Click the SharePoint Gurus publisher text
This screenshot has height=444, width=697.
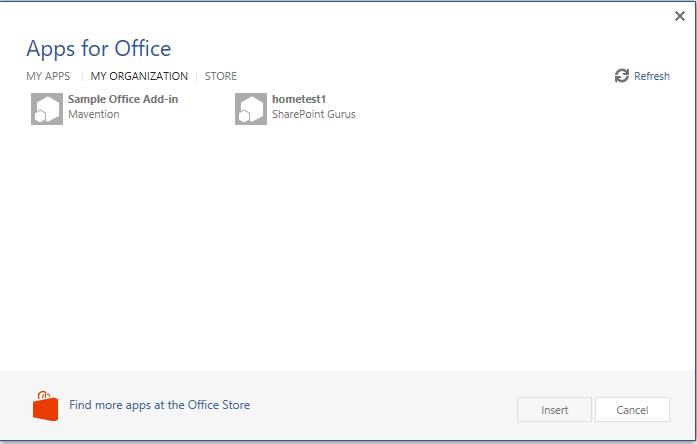tap(313, 114)
